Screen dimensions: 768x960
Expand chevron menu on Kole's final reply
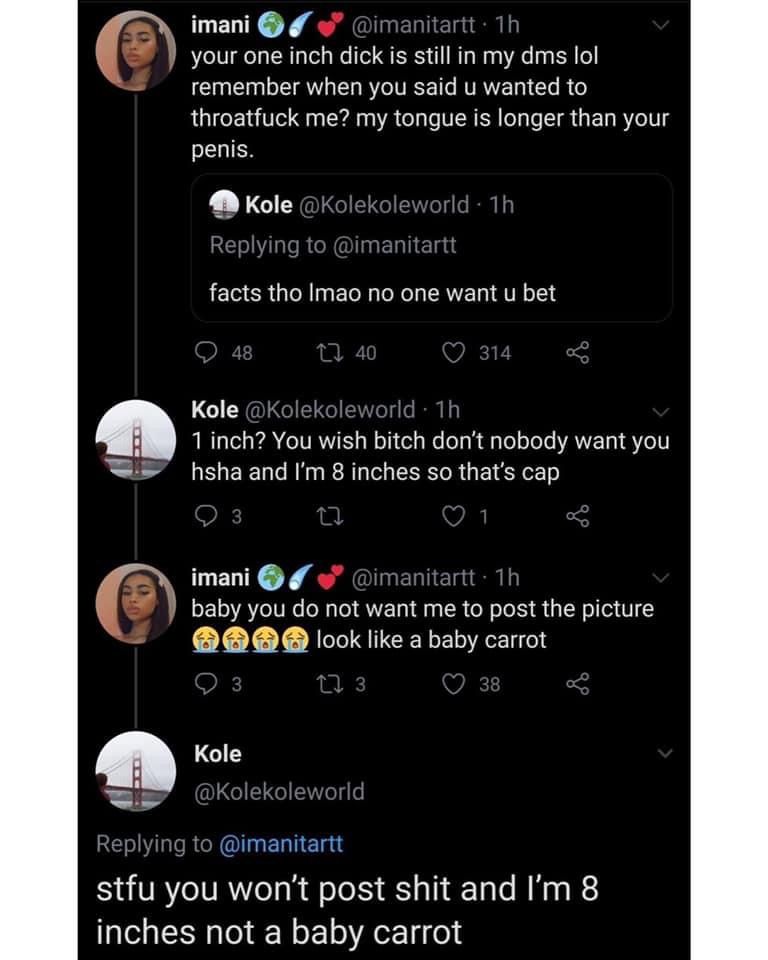coord(664,753)
